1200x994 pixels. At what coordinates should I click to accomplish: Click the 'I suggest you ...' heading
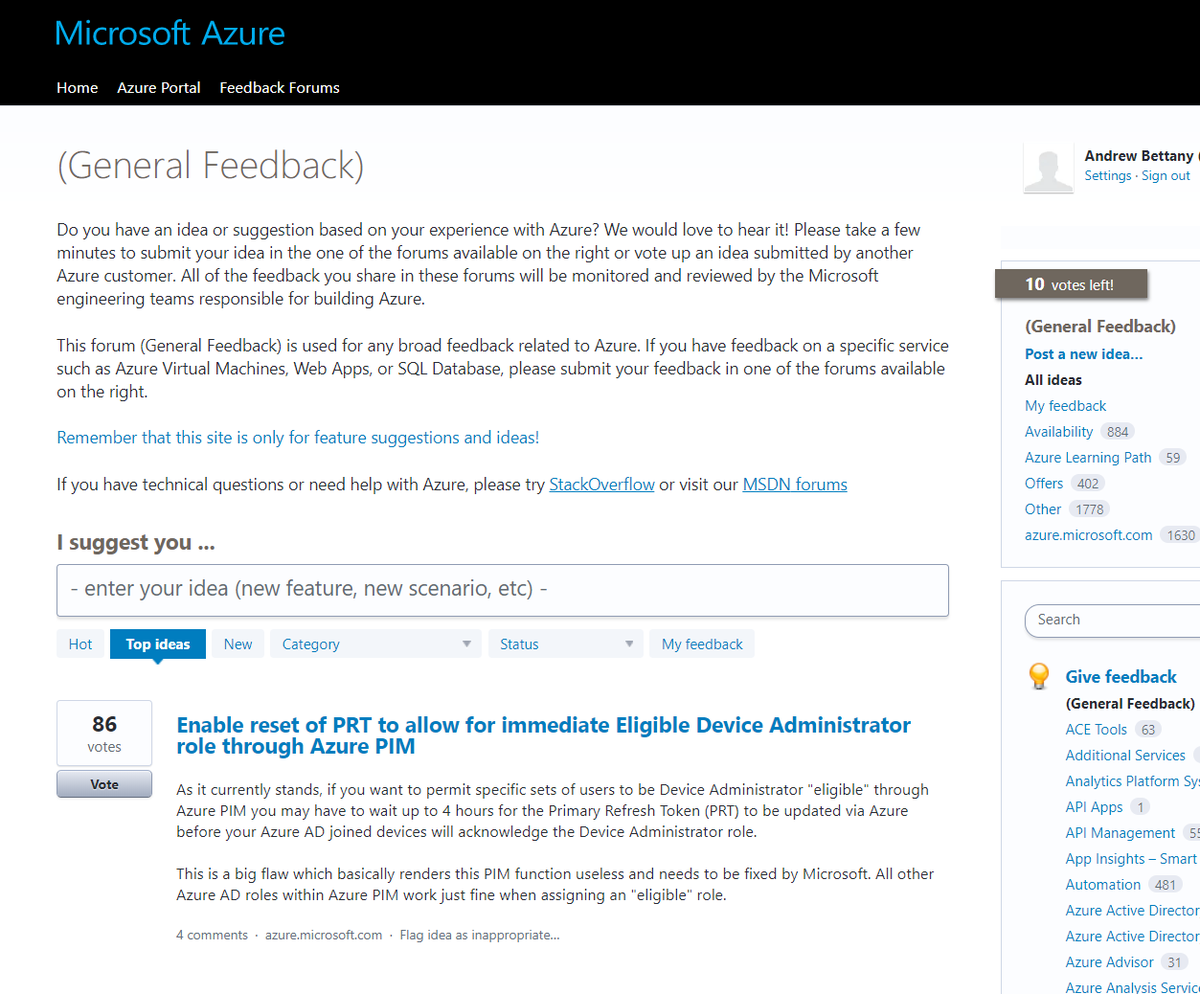point(136,543)
